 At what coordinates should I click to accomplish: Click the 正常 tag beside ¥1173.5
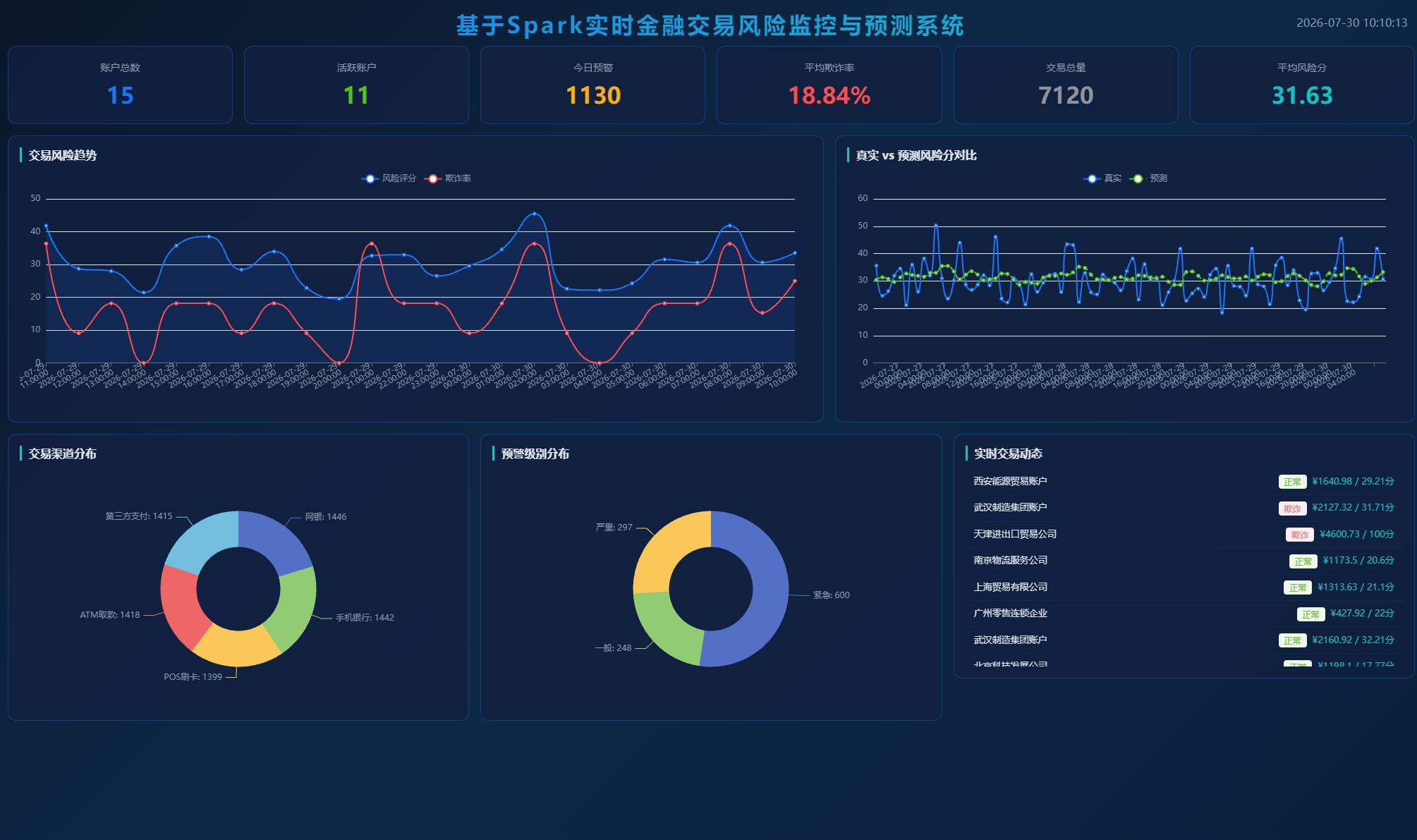coord(1303,561)
